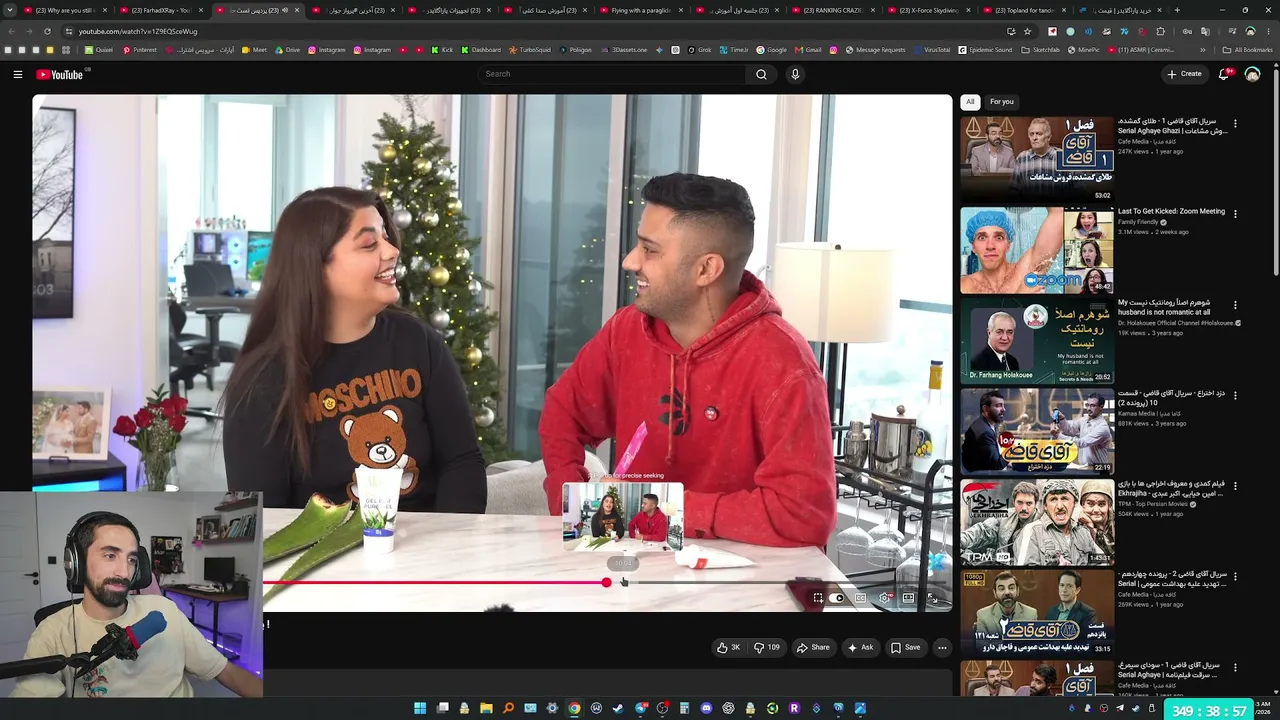Ask AI about this video
This screenshot has height=720, width=1280.
click(x=860, y=648)
